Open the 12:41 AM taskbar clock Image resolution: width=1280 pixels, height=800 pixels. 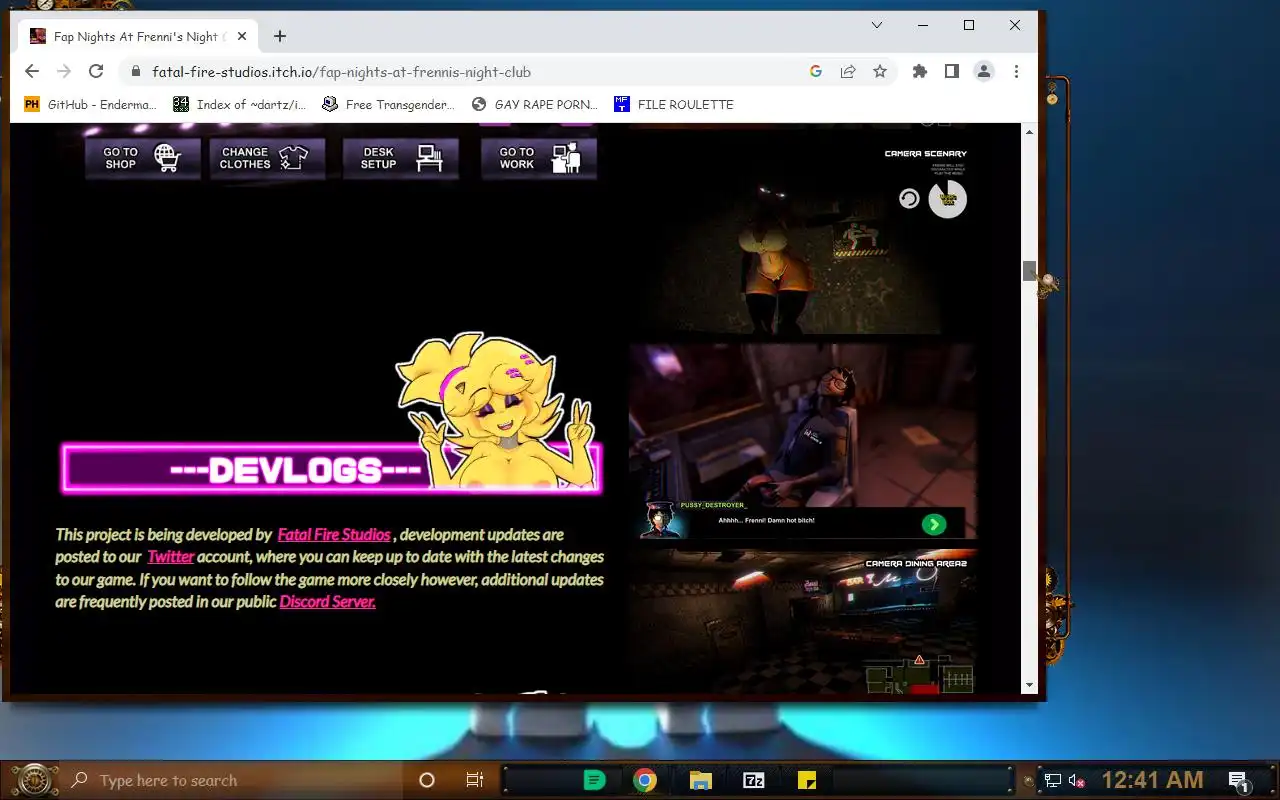tap(1152, 780)
